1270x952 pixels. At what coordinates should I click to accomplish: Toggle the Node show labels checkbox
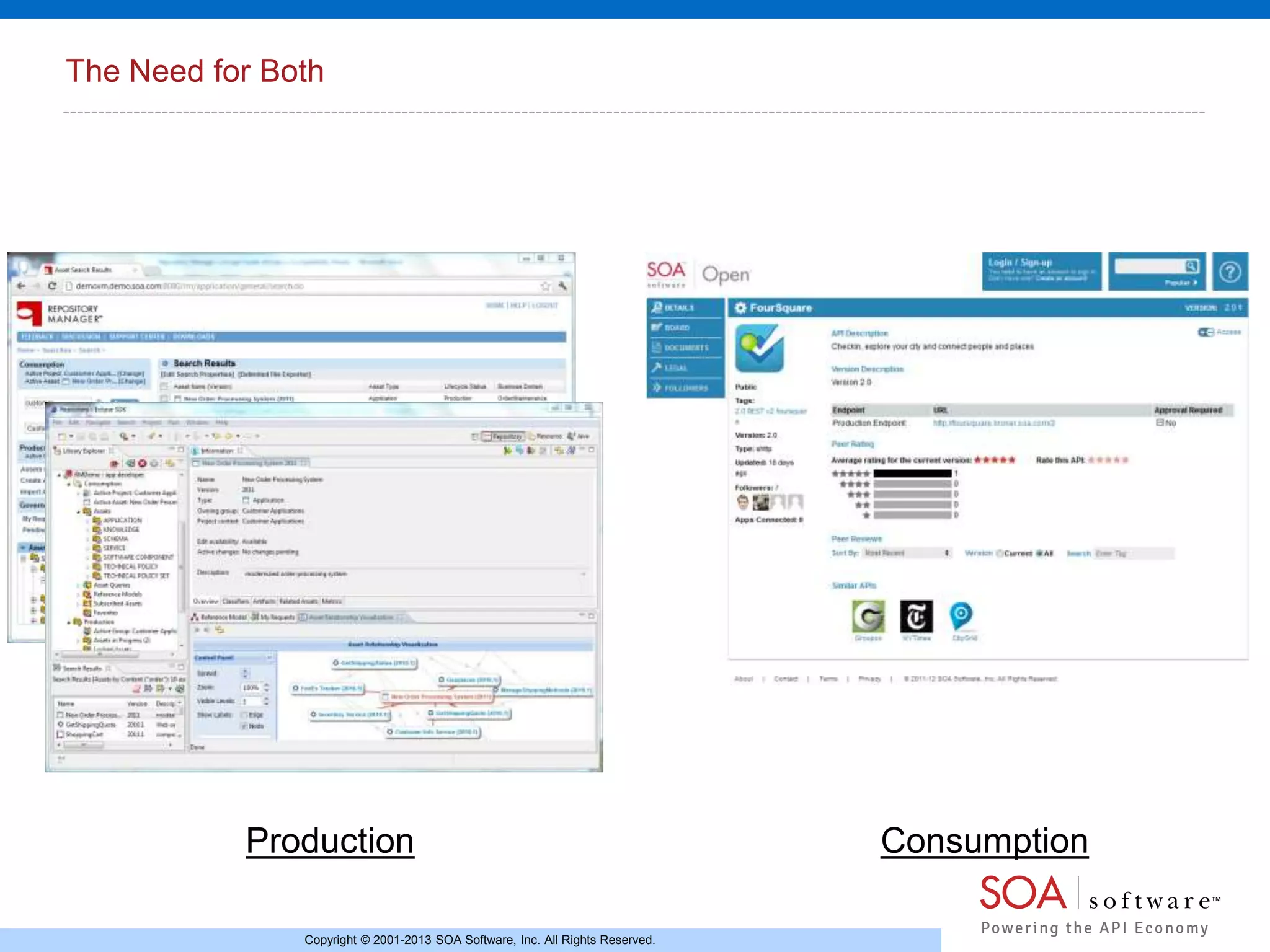pyautogui.click(x=244, y=726)
